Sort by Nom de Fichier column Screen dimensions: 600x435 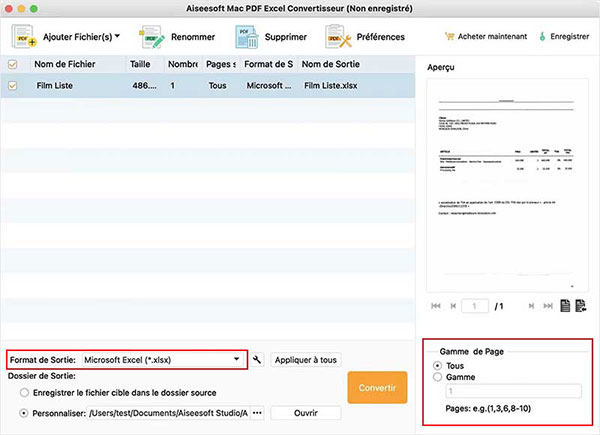point(65,64)
